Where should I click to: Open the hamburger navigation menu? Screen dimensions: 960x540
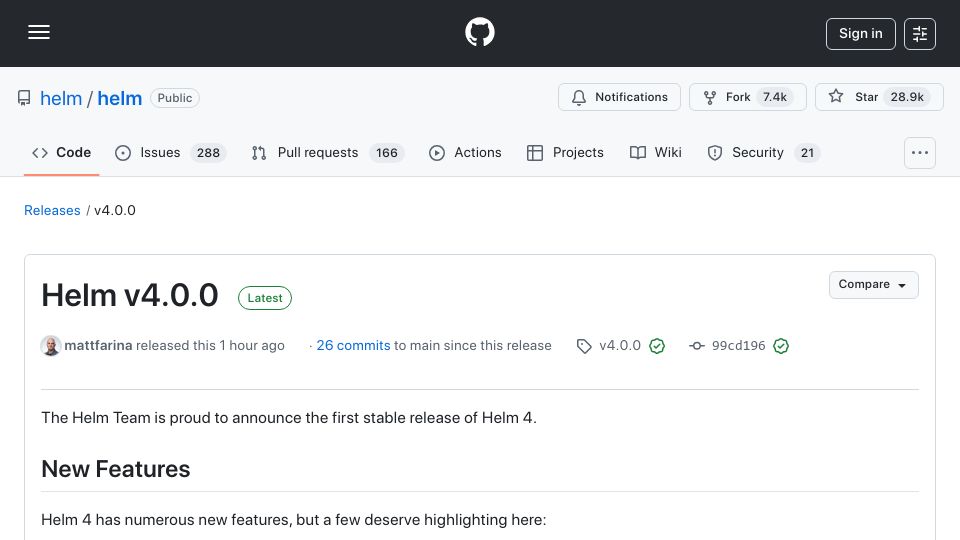[39, 32]
